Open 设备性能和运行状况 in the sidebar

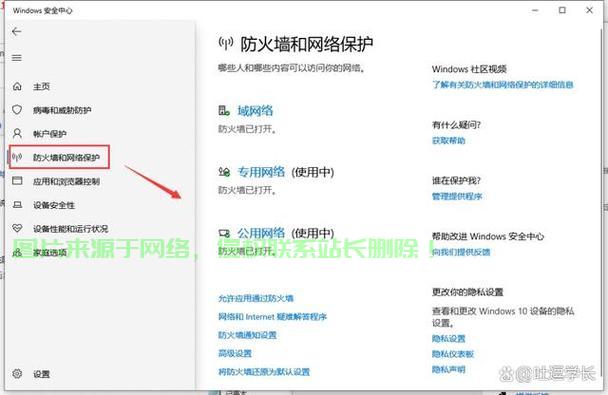coord(71,229)
